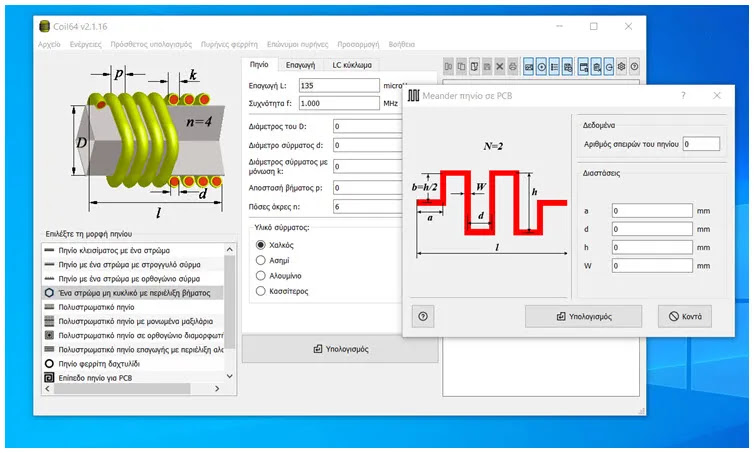The width and height of the screenshot is (754, 453).
Task: Select Χαλκός wire material radio button
Action: (x=261, y=245)
